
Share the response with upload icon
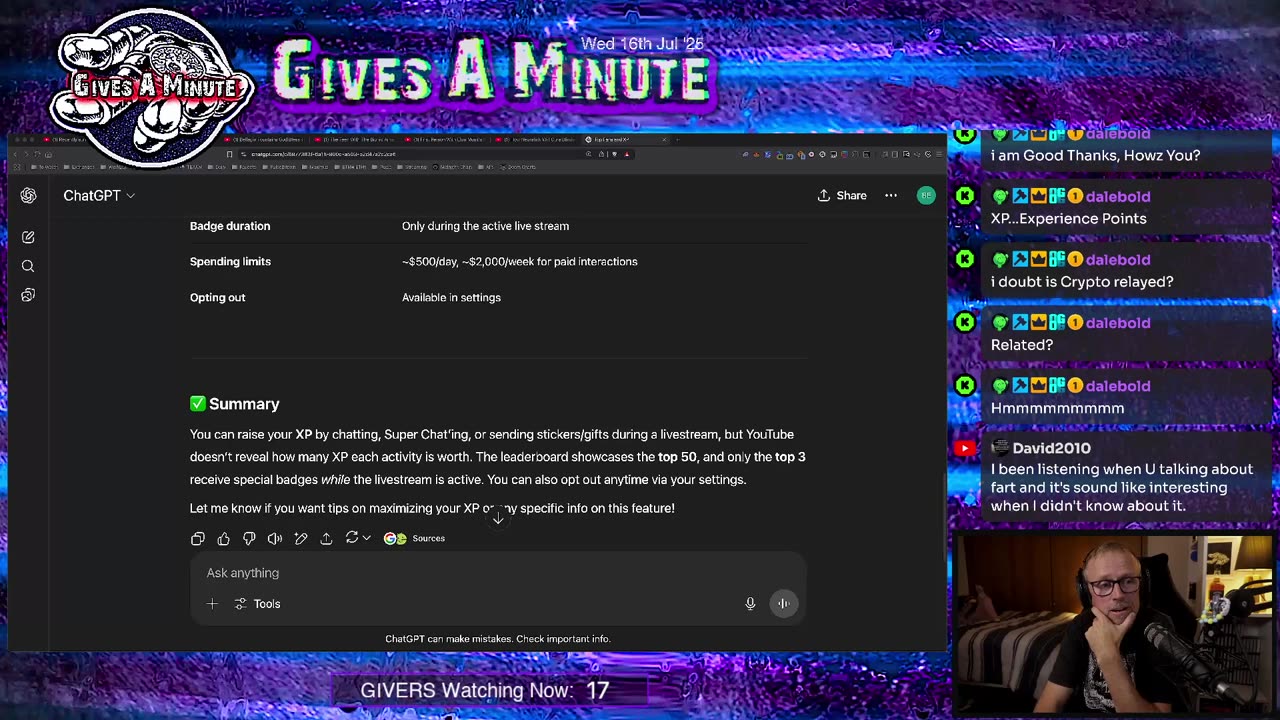click(326, 538)
